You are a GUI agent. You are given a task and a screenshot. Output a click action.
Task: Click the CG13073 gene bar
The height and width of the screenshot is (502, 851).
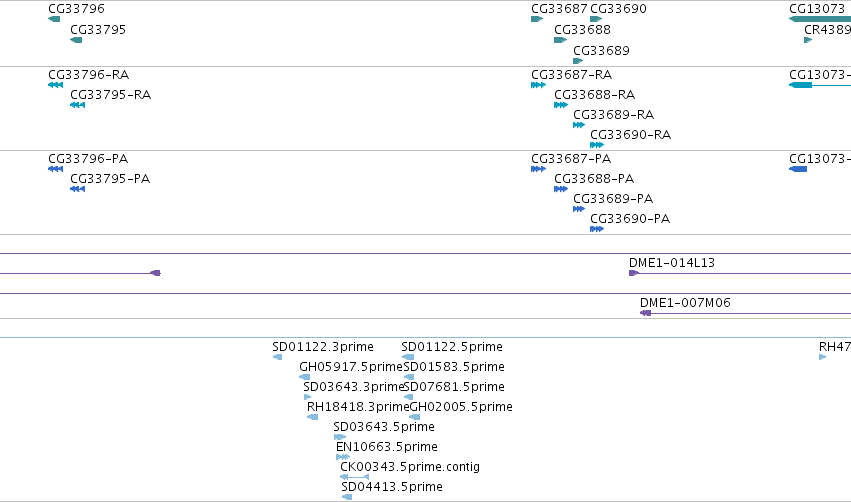[x=820, y=19]
